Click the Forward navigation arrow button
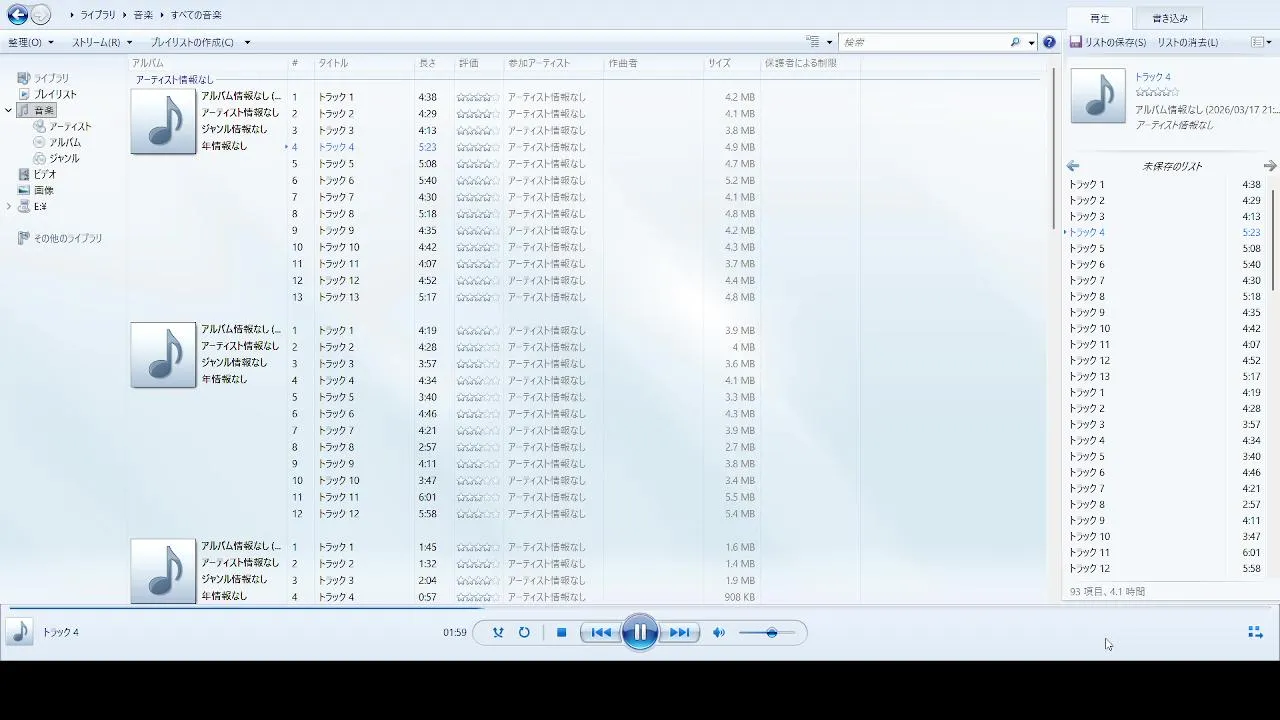Image resolution: width=1280 pixels, height=720 pixels. pyautogui.click(x=40, y=15)
